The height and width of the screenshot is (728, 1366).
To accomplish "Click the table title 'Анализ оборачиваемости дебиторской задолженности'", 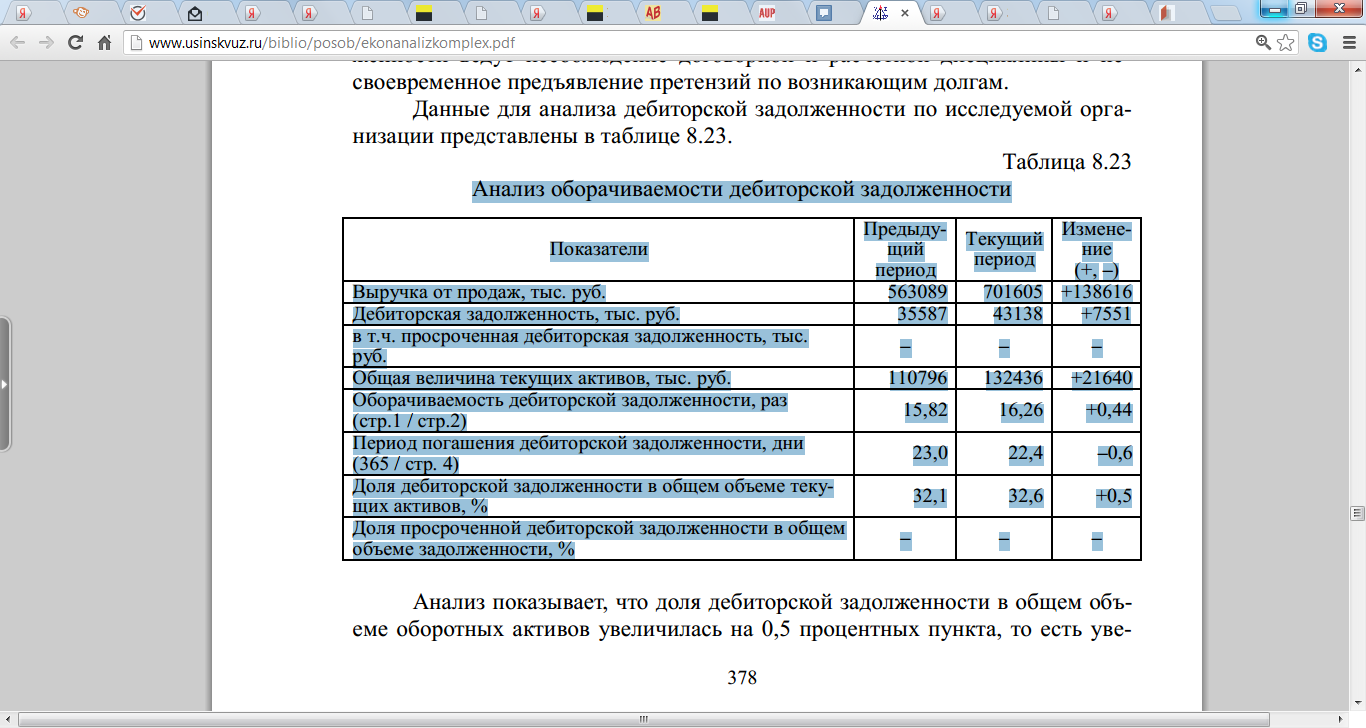I will point(741,189).
